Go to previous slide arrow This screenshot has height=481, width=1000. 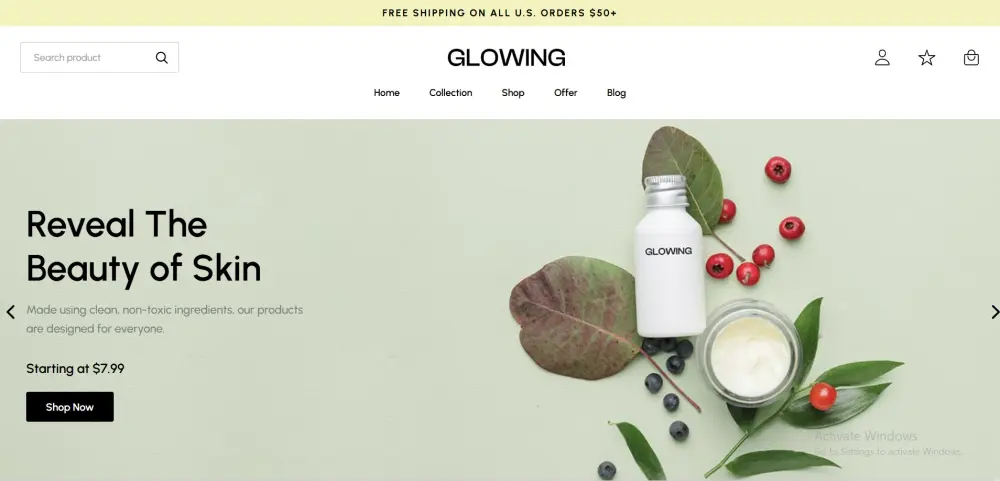11,312
